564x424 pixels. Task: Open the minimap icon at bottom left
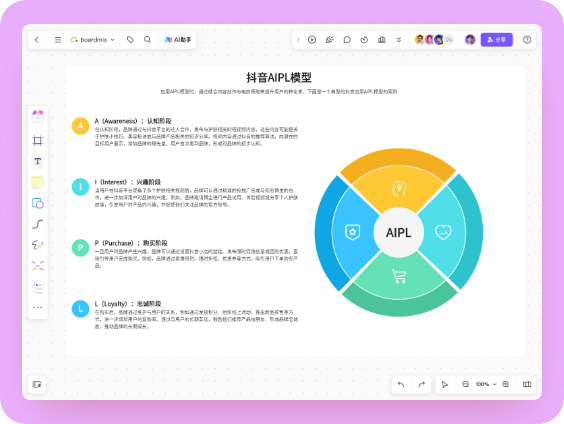37,384
